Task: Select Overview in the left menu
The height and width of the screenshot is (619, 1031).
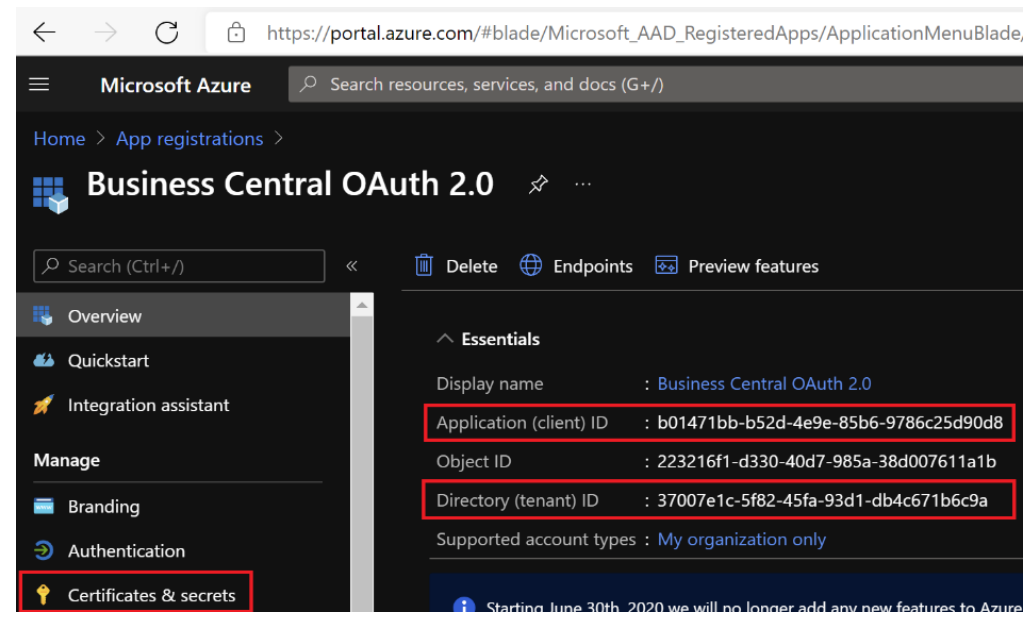Action: tap(104, 316)
